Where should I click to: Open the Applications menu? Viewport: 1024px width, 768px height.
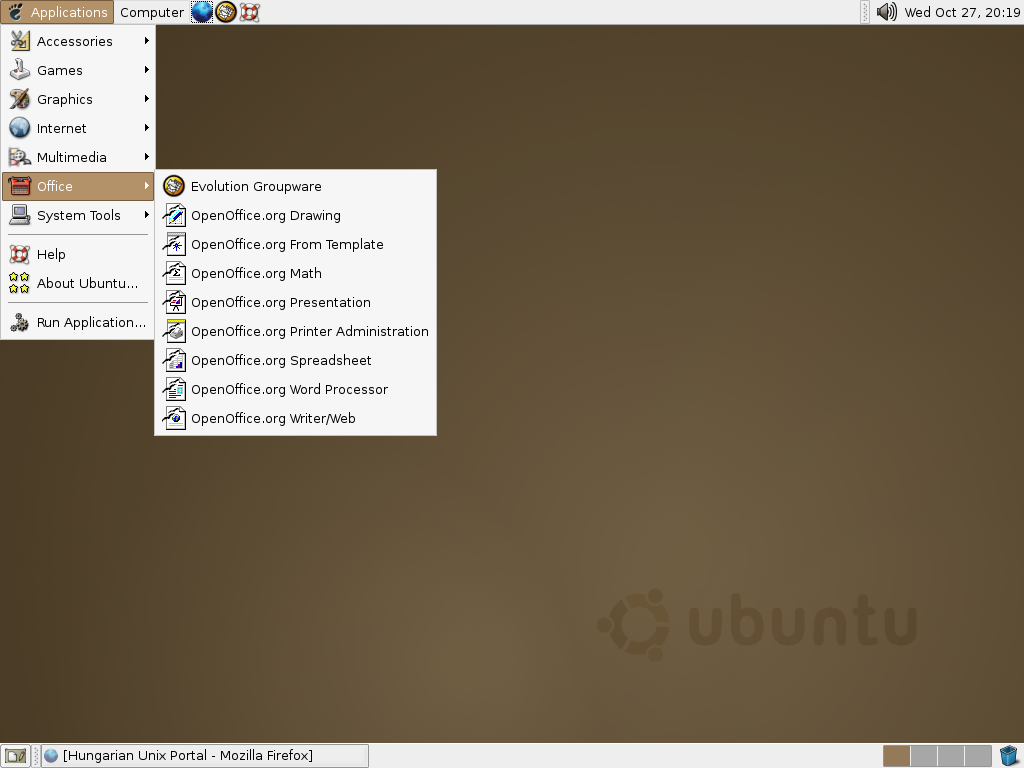(57, 12)
